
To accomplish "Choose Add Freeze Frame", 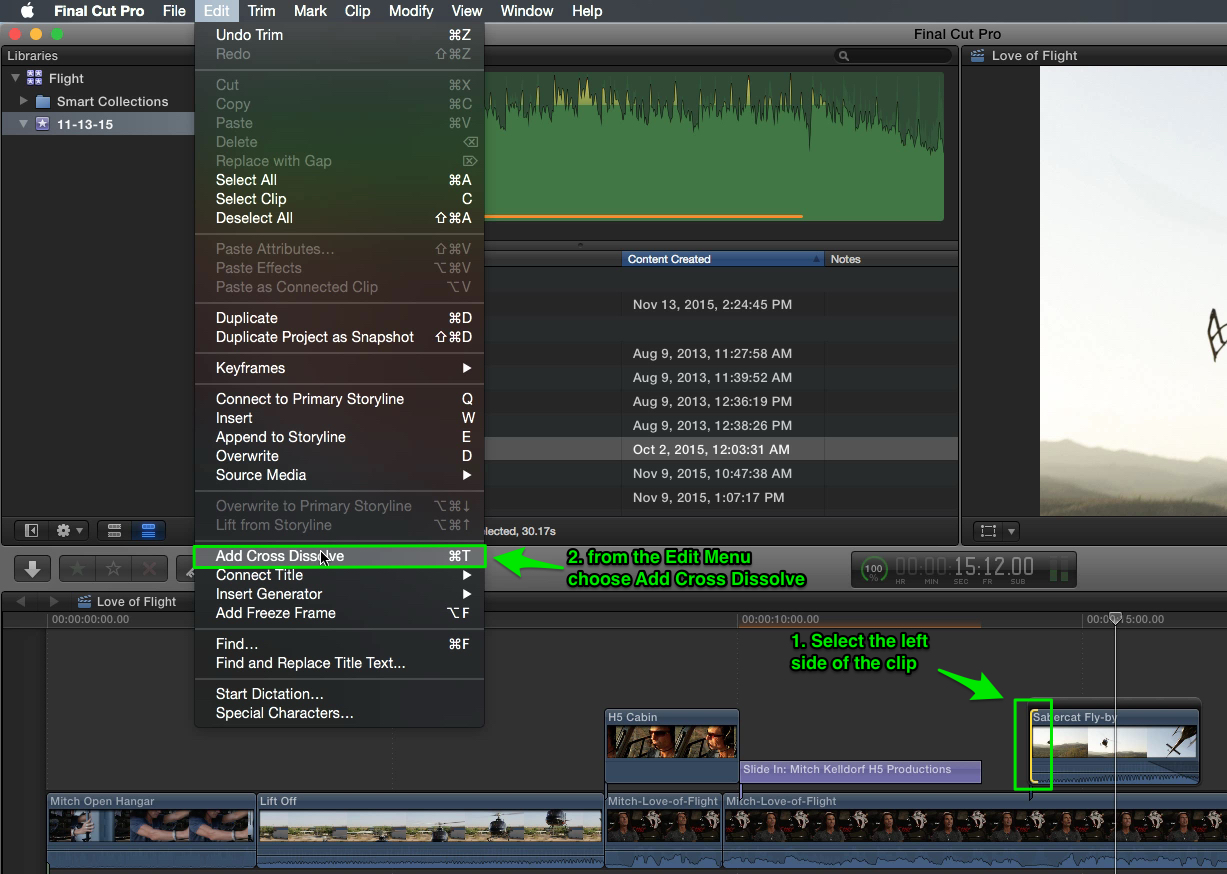I will coord(340,613).
